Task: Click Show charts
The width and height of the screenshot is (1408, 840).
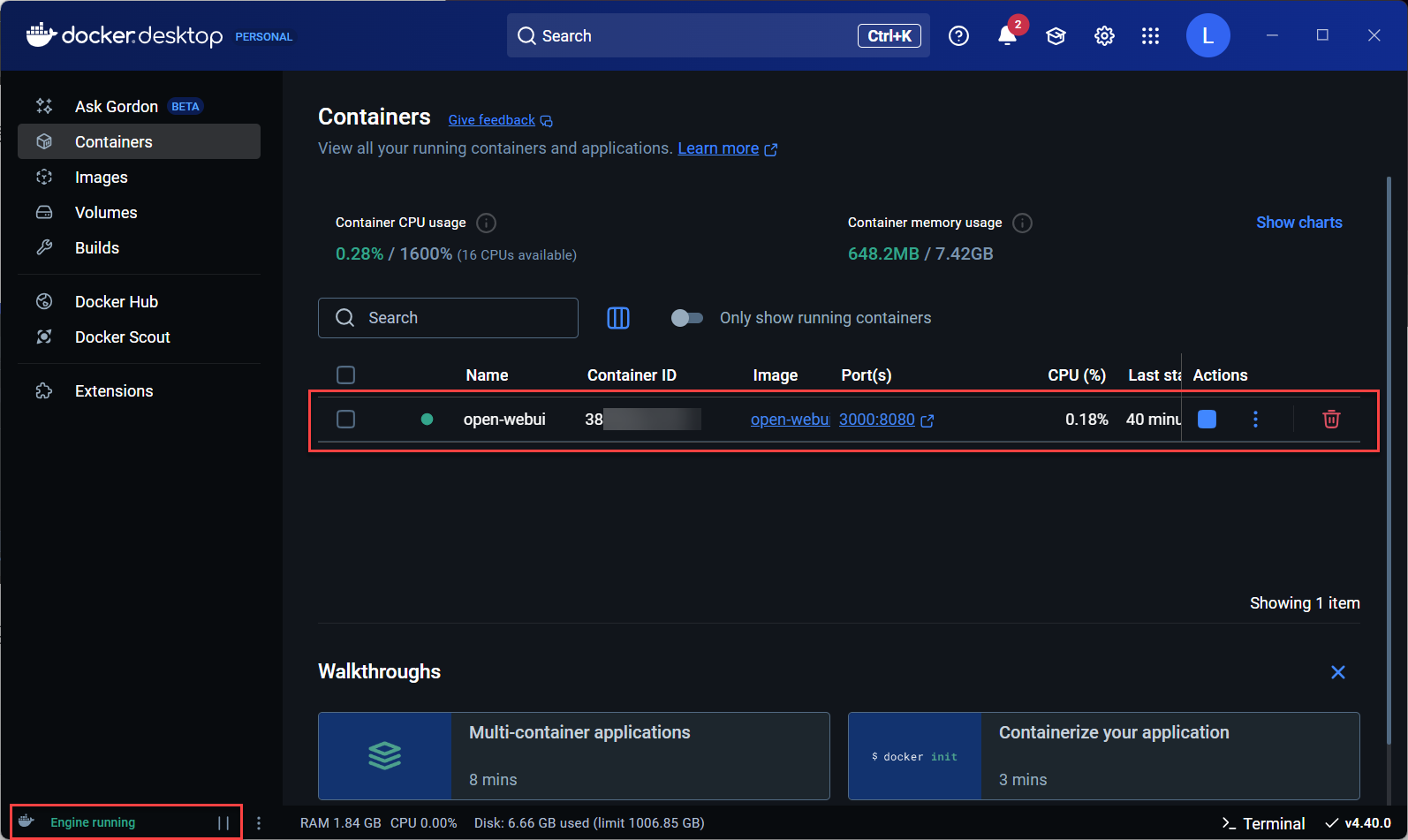Action: [1298, 223]
